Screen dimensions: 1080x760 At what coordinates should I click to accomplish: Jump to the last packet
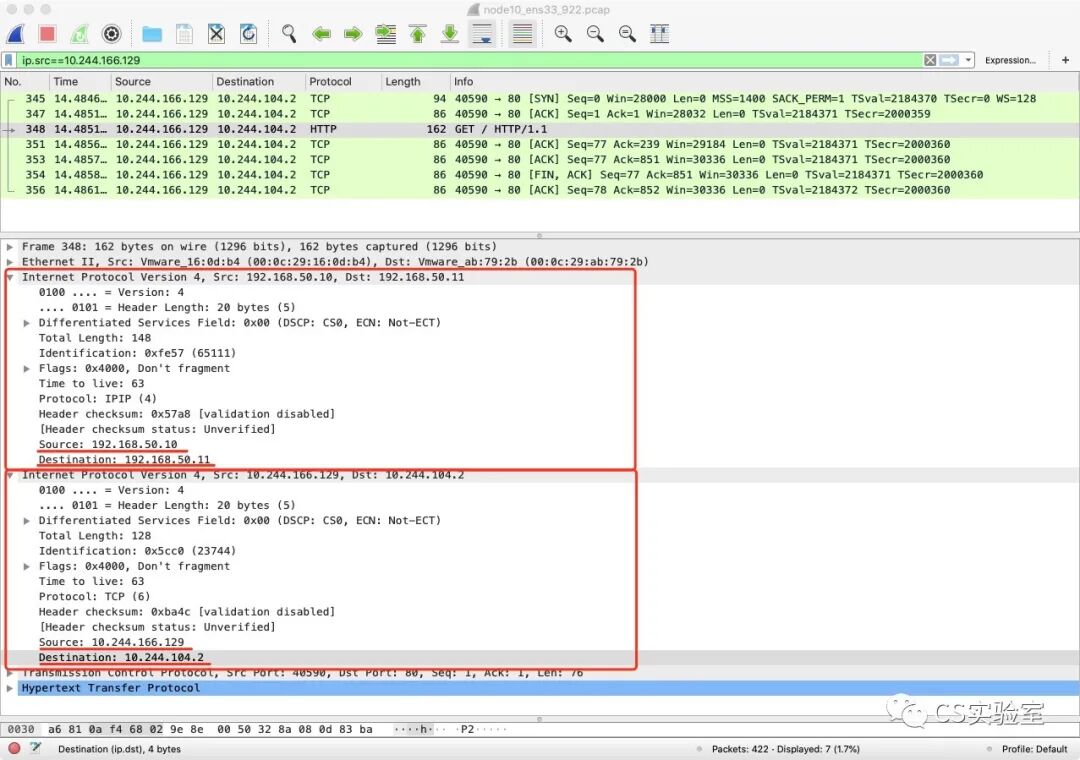coord(450,34)
